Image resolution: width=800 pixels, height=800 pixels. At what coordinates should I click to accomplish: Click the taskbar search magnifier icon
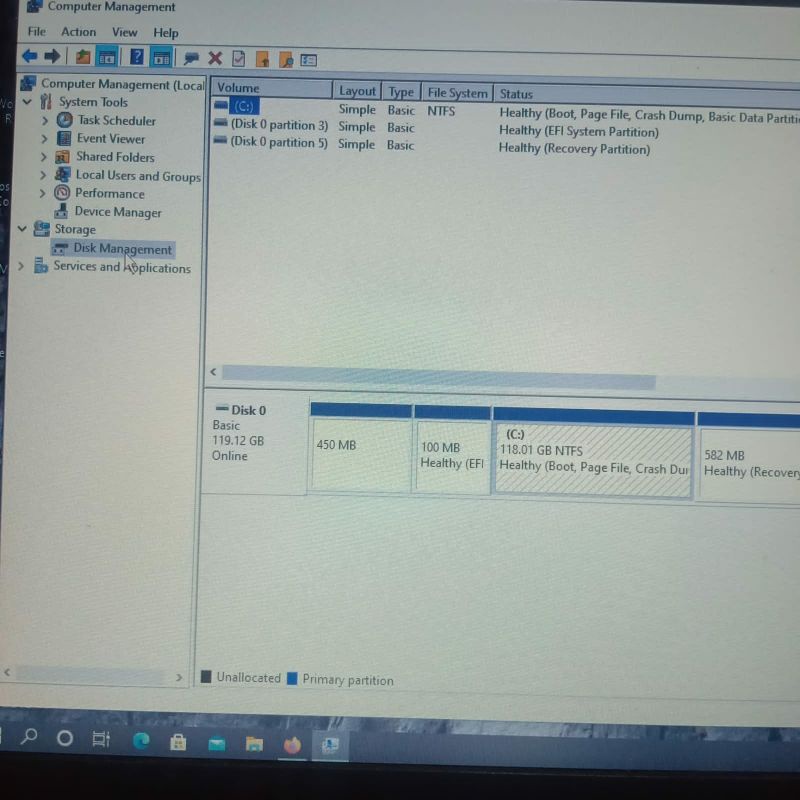pos(29,738)
